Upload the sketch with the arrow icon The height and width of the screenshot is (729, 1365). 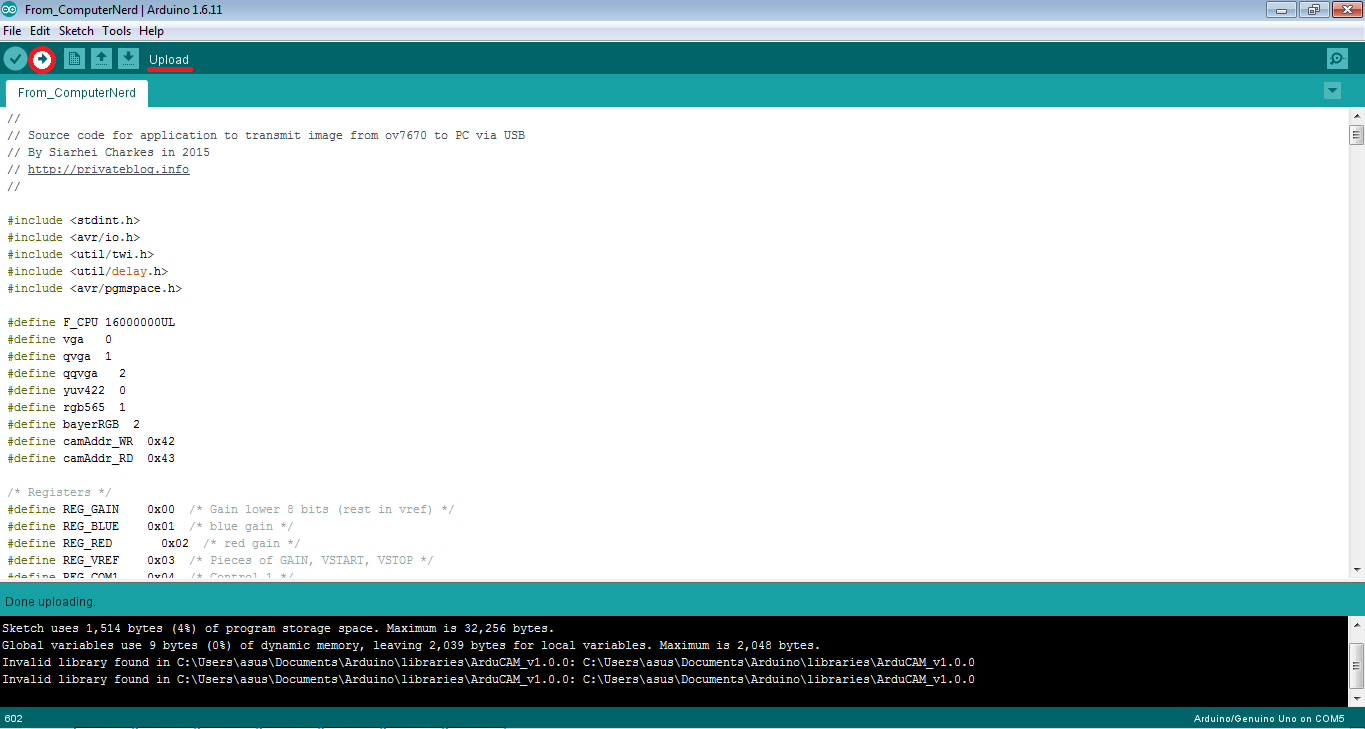[x=41, y=58]
